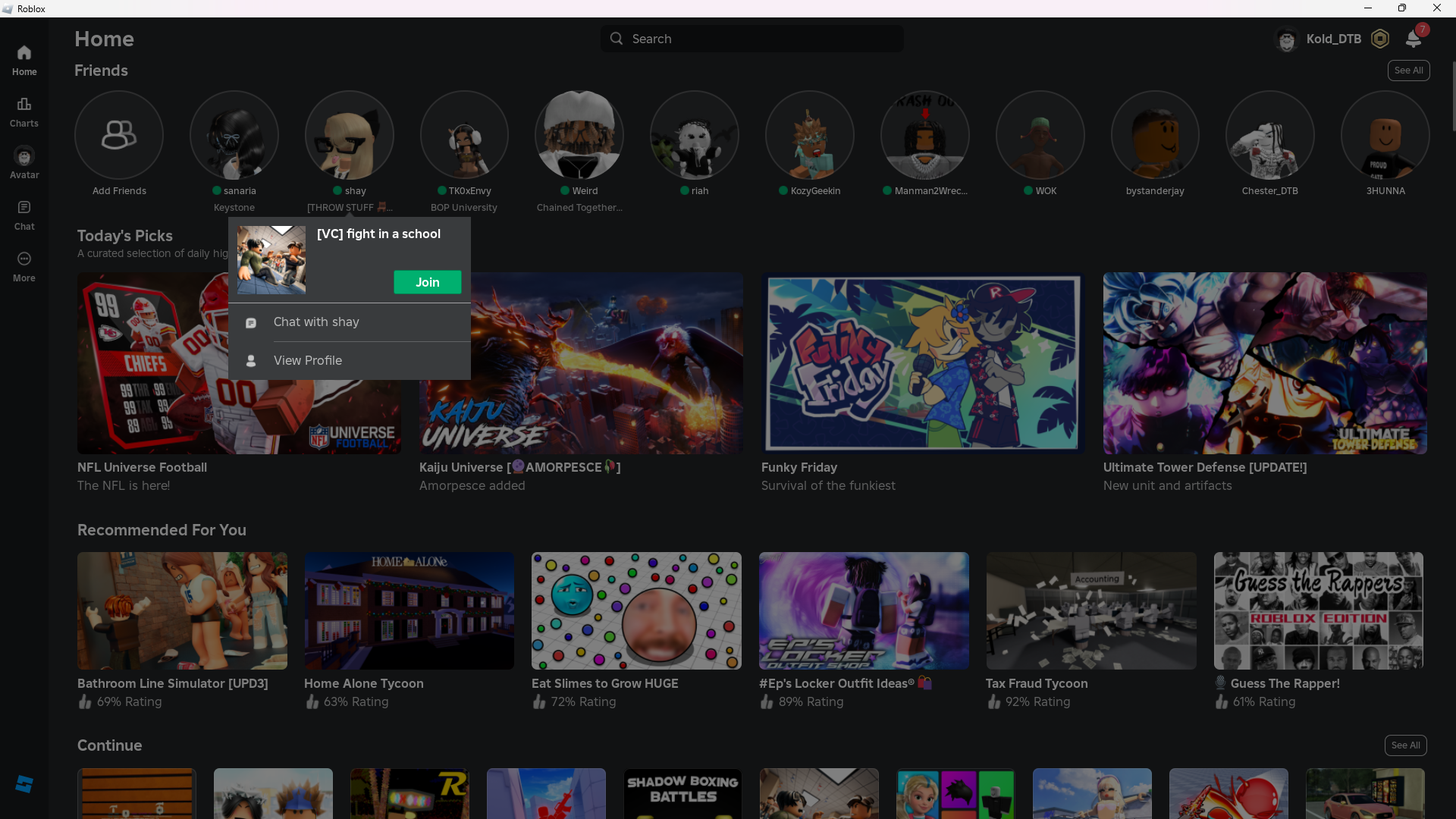1456x819 pixels.
Task: Open Eat Slimes to Grow HUGE thumbnail
Action: (636, 611)
